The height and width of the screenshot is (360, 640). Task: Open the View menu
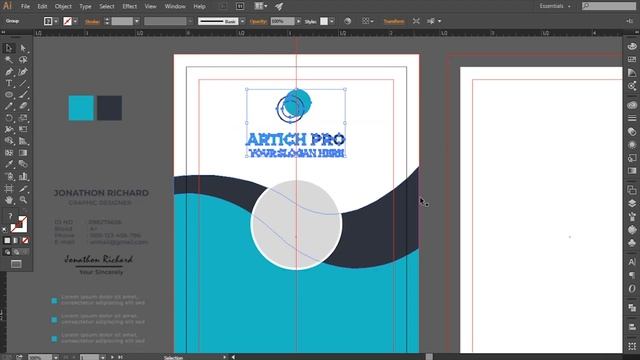tap(150, 6)
